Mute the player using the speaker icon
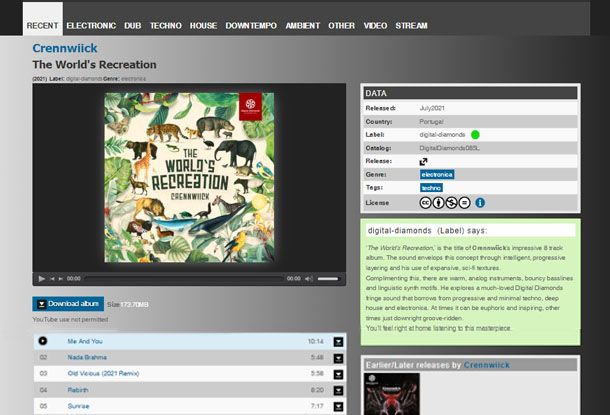Screen dimensions: 610x415 pyautogui.click(x=309, y=278)
